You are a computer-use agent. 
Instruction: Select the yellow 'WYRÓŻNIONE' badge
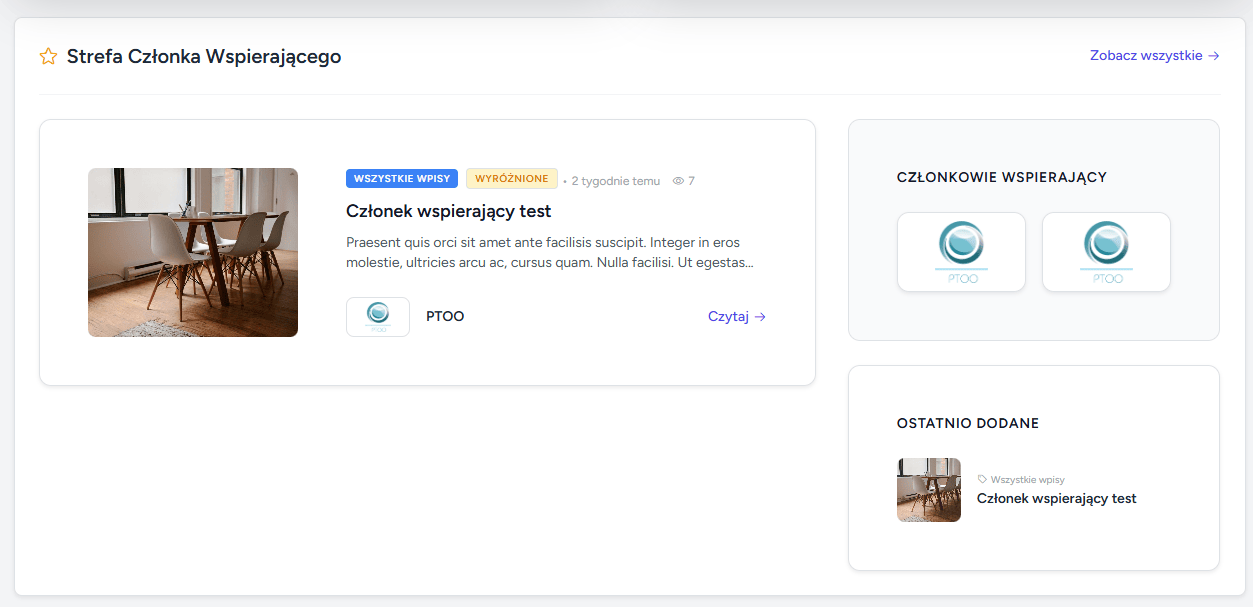tap(511, 179)
